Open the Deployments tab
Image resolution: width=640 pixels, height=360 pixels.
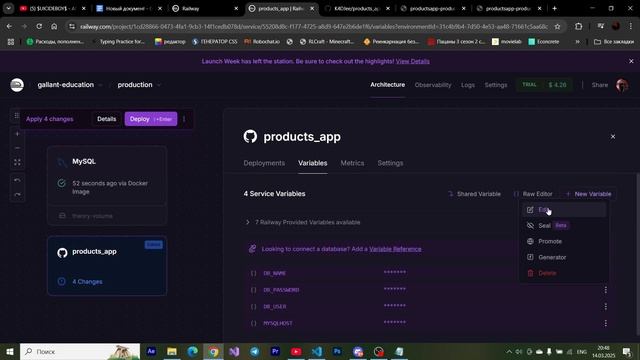(264, 163)
